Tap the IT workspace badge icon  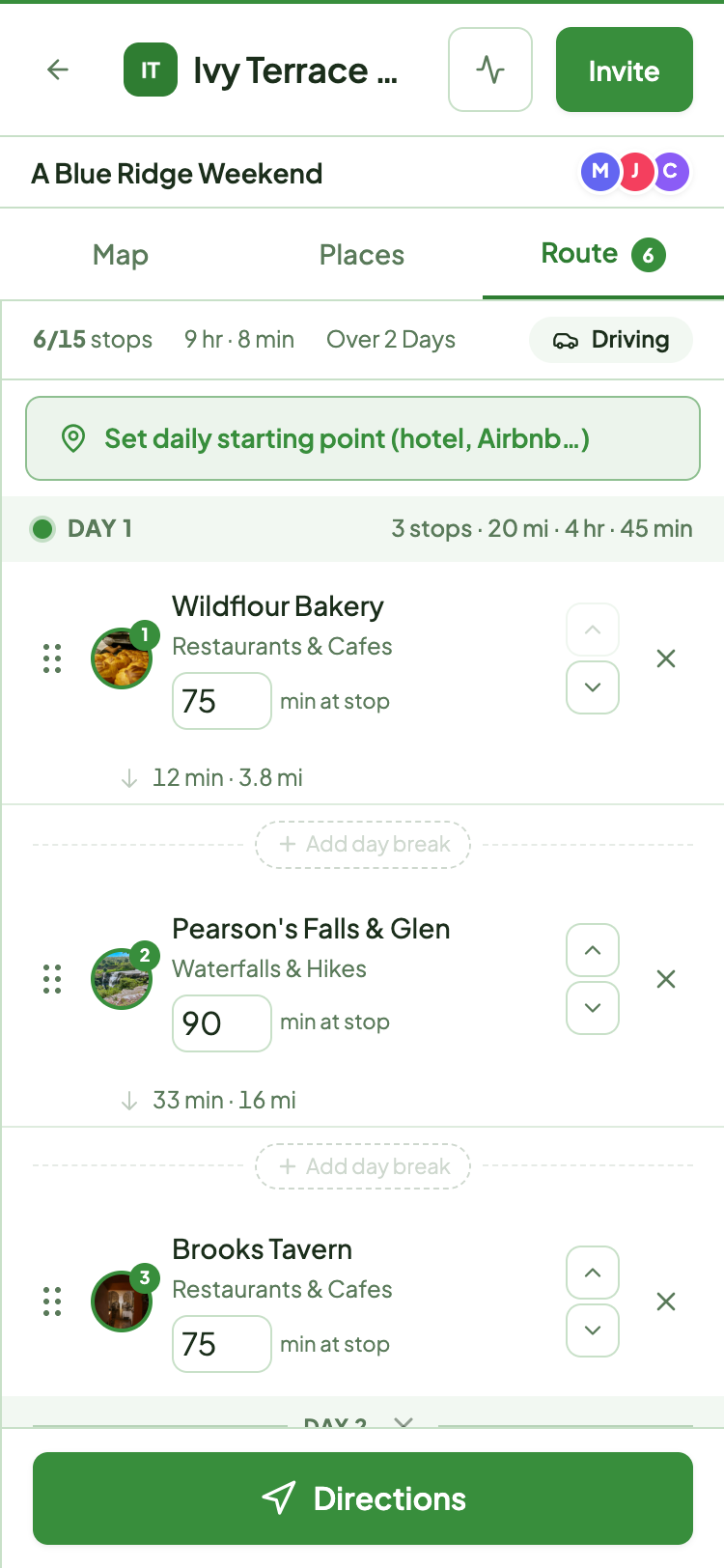pyautogui.click(x=151, y=70)
